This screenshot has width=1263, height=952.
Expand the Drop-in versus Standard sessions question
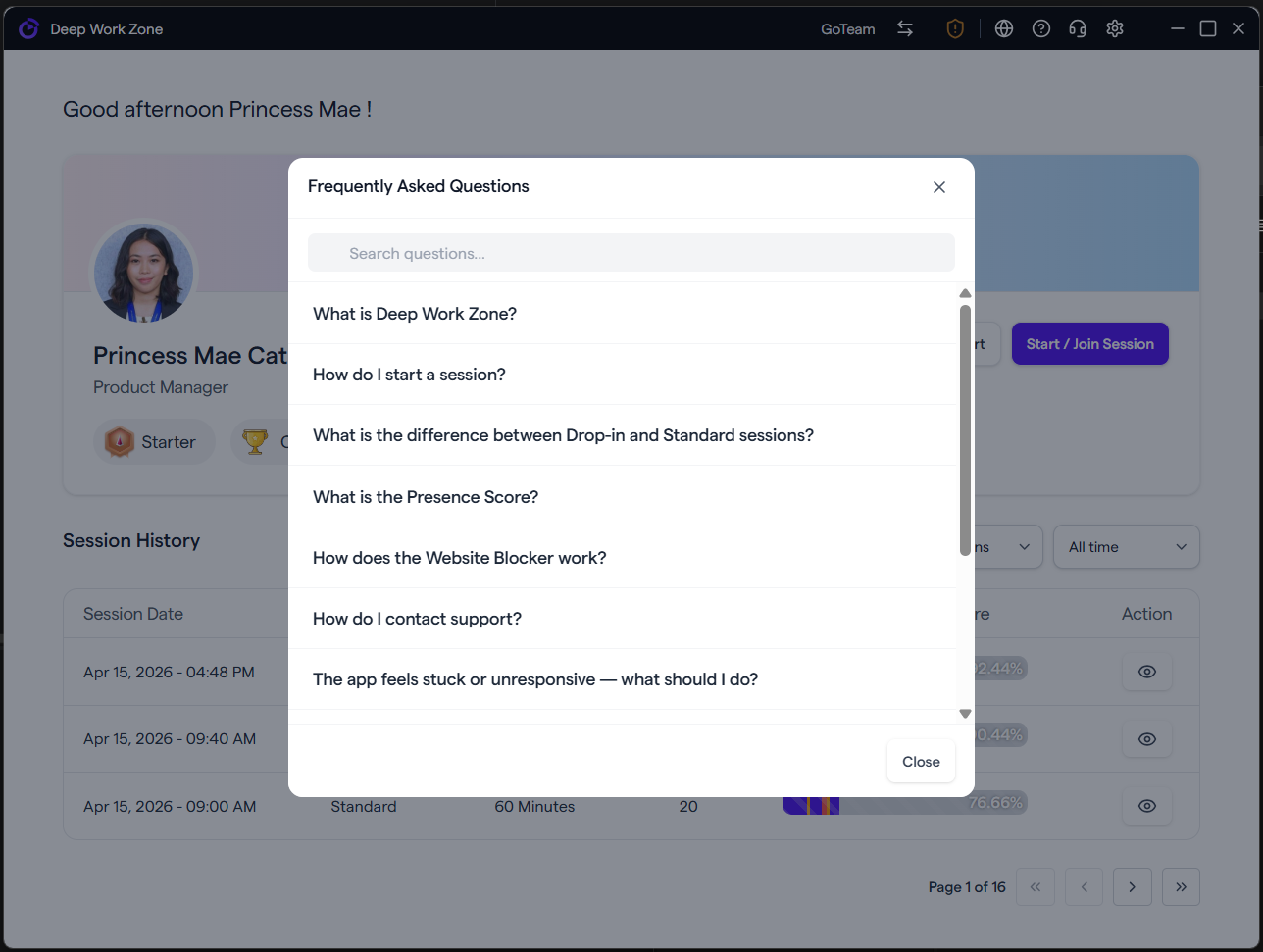click(x=623, y=435)
